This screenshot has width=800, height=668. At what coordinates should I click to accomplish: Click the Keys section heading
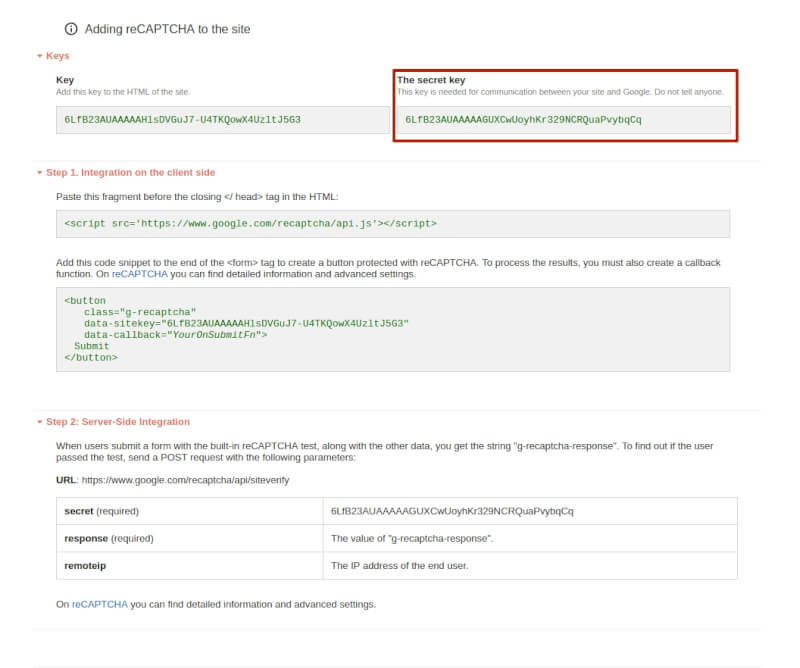point(58,56)
